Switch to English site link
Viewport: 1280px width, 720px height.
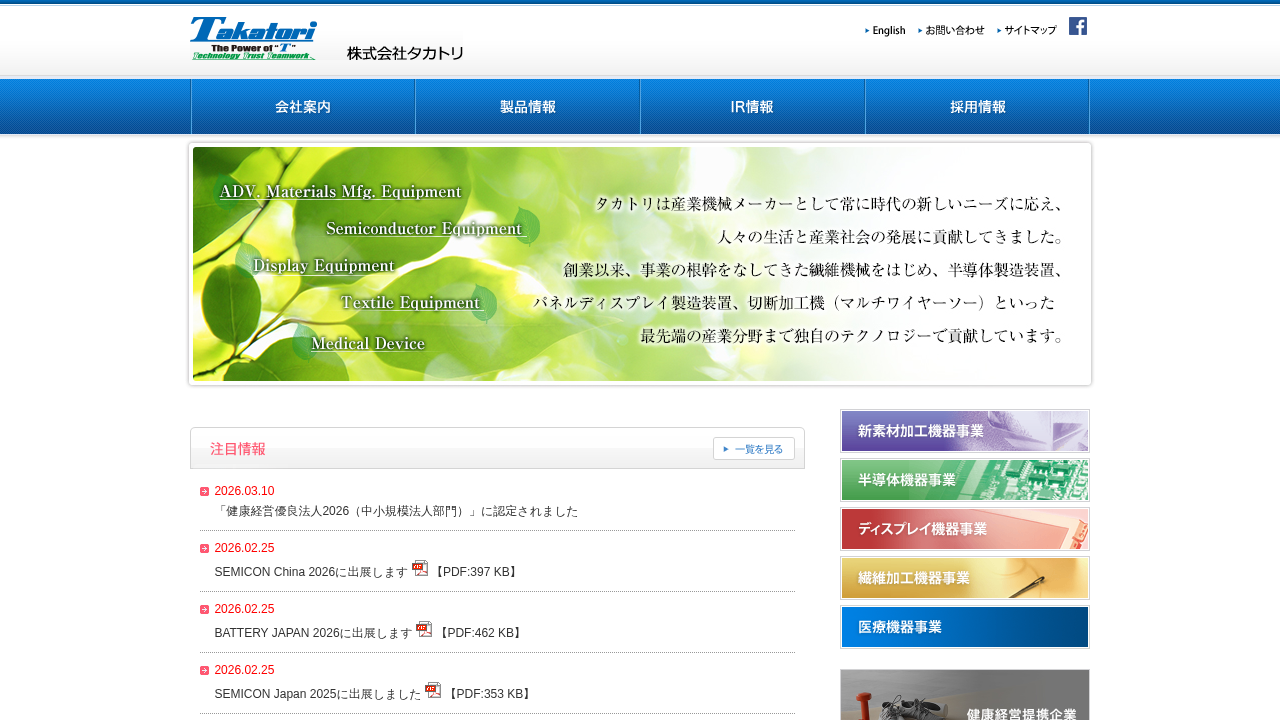click(887, 31)
